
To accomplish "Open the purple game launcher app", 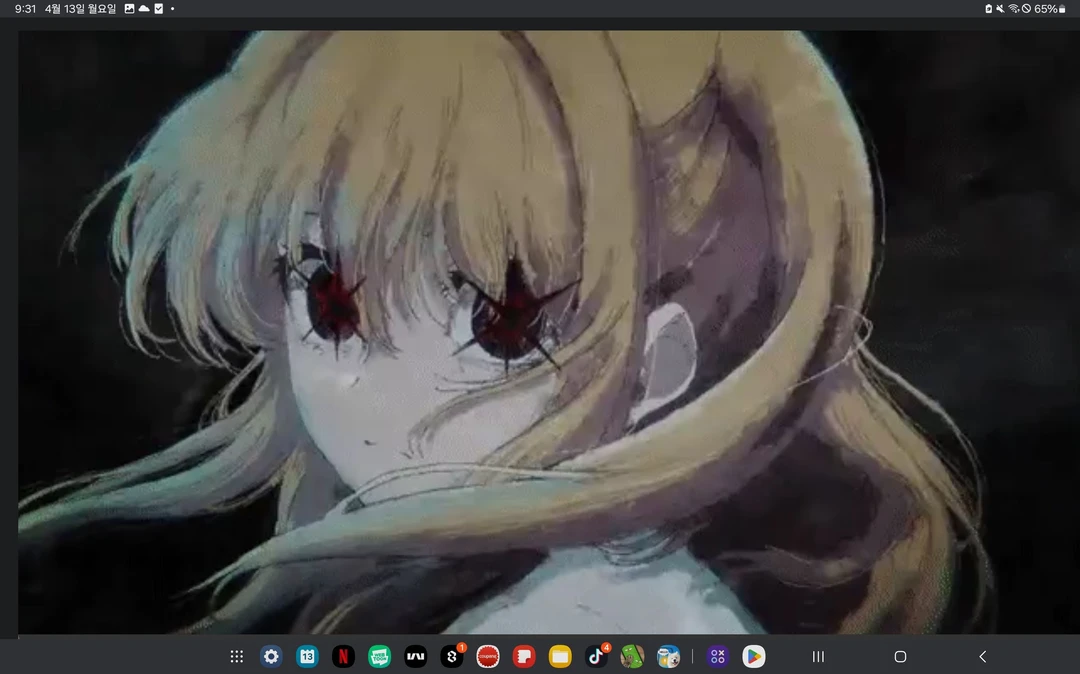I will pos(717,657).
